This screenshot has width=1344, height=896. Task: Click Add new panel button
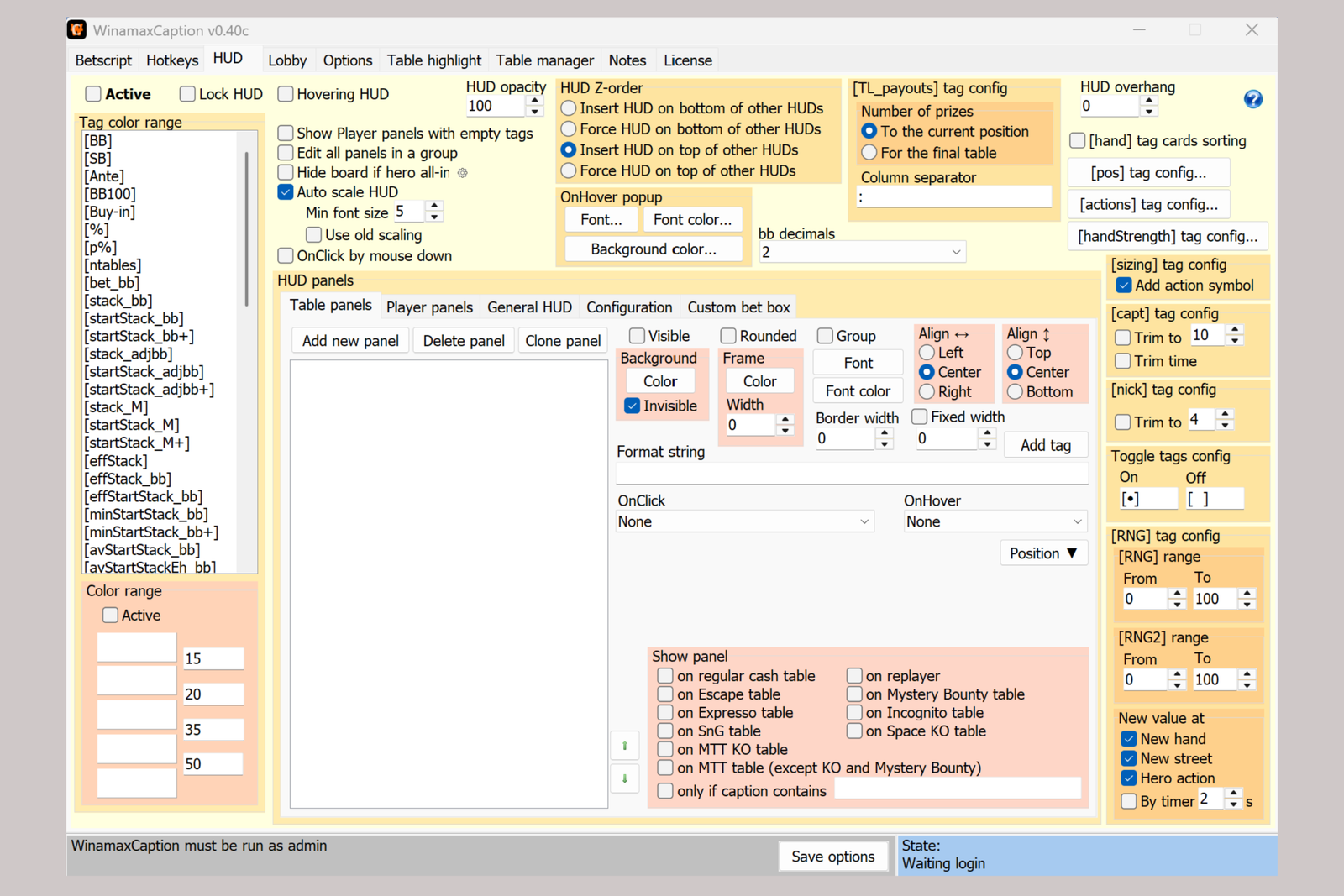350,341
